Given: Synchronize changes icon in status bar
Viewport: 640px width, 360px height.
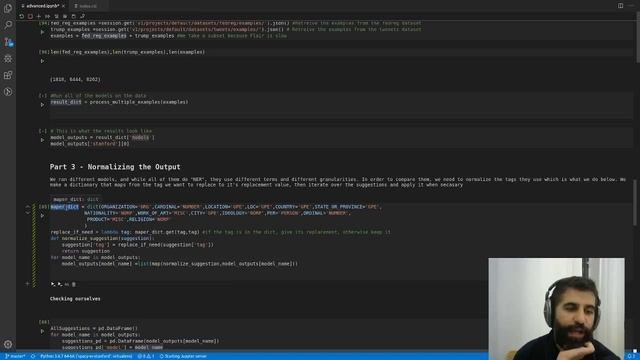Looking at the screenshot, I should 33,356.
